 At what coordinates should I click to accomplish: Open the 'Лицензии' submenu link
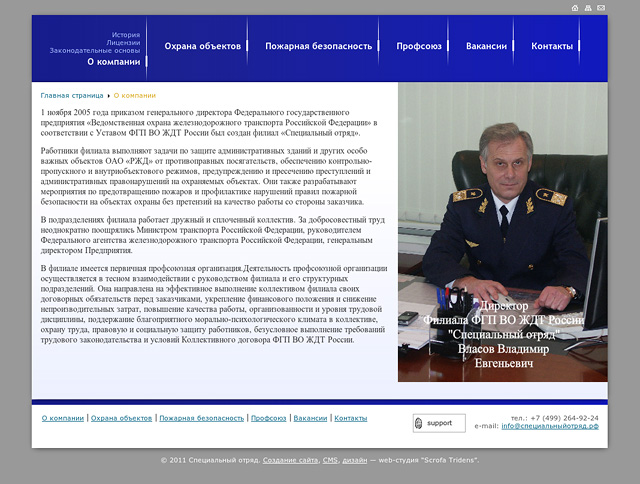pyautogui.click(x=123, y=42)
